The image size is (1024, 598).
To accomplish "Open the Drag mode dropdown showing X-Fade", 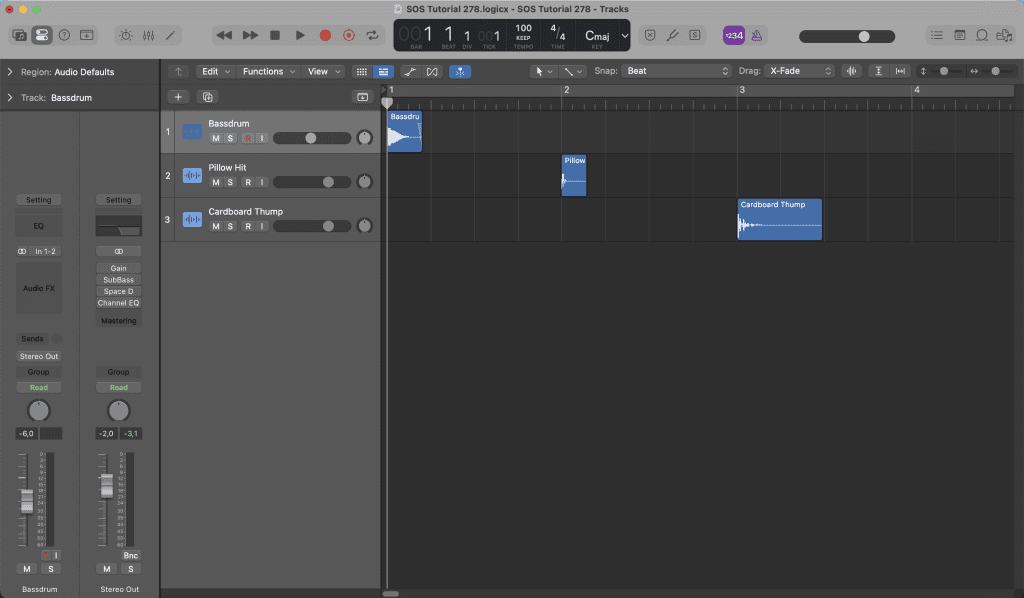I will [800, 71].
